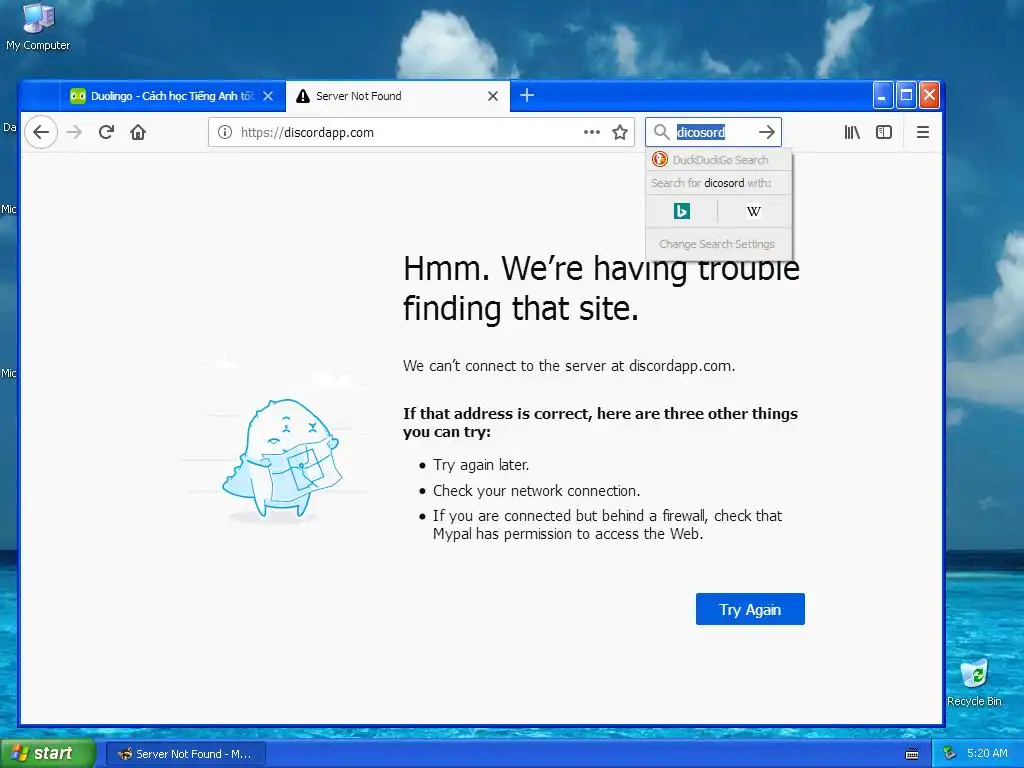The image size is (1024, 768).
Task: Select the My Computer desktop icon
Action: pyautogui.click(x=38, y=27)
